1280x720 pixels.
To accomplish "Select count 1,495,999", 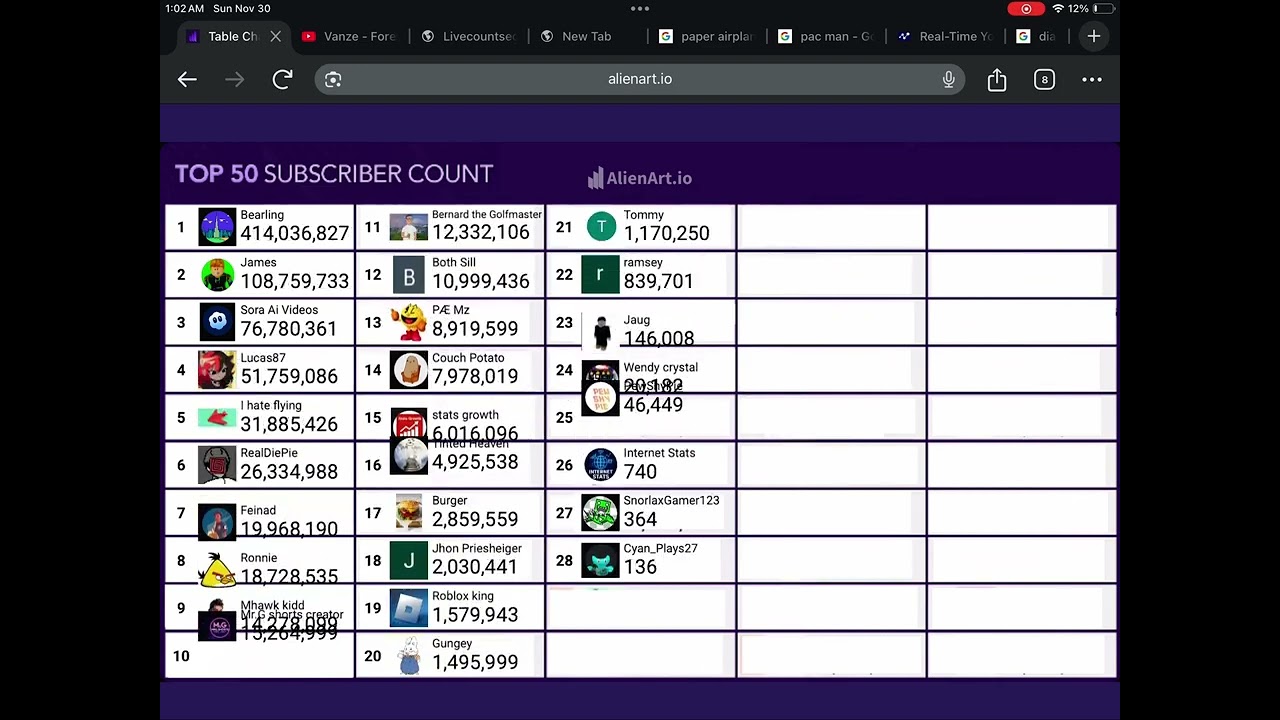I will pyautogui.click(x=475, y=663).
